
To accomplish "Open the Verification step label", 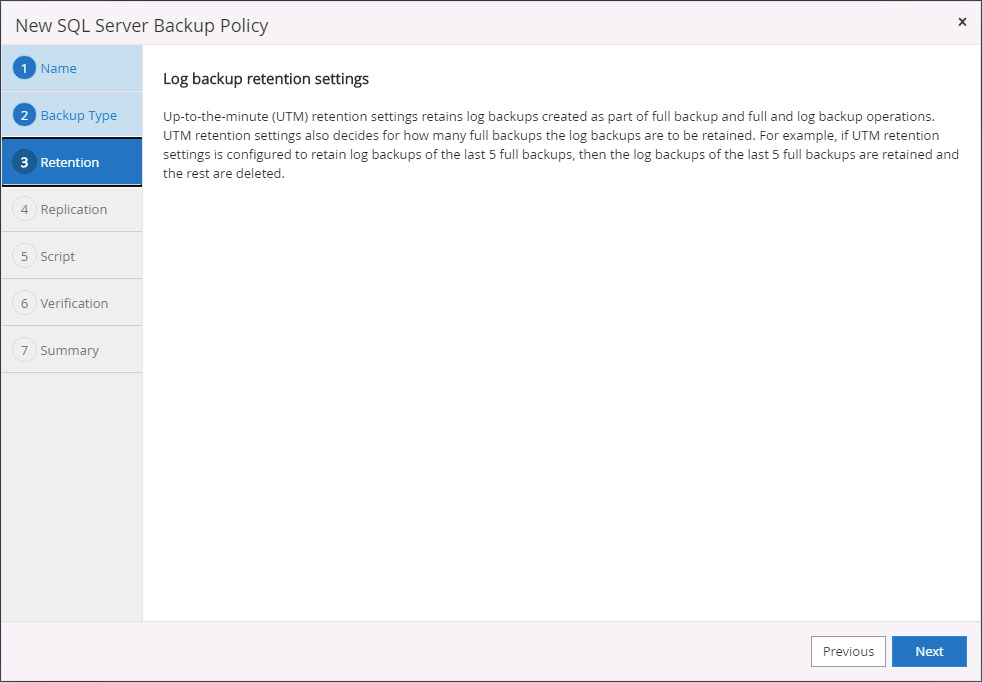I will [x=75, y=304].
